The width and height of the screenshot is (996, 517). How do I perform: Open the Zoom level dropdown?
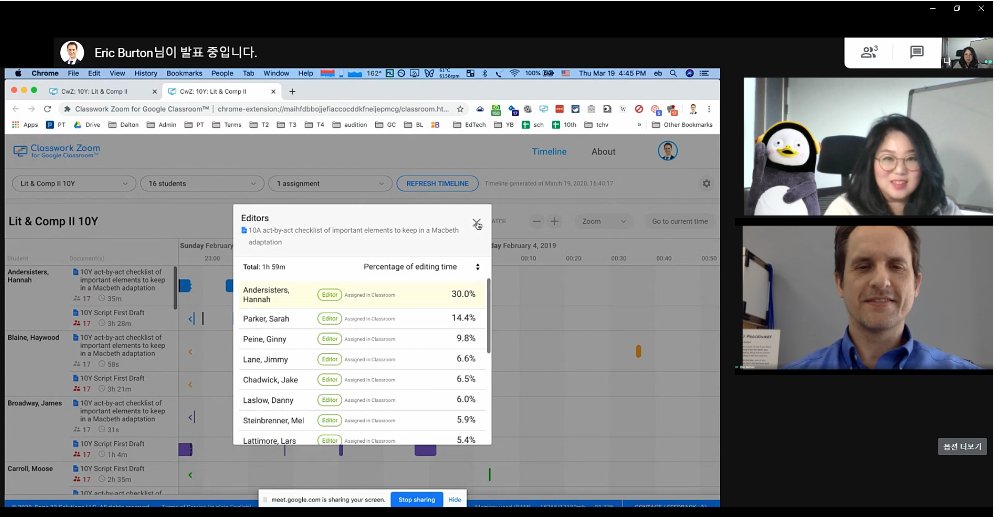click(x=603, y=221)
